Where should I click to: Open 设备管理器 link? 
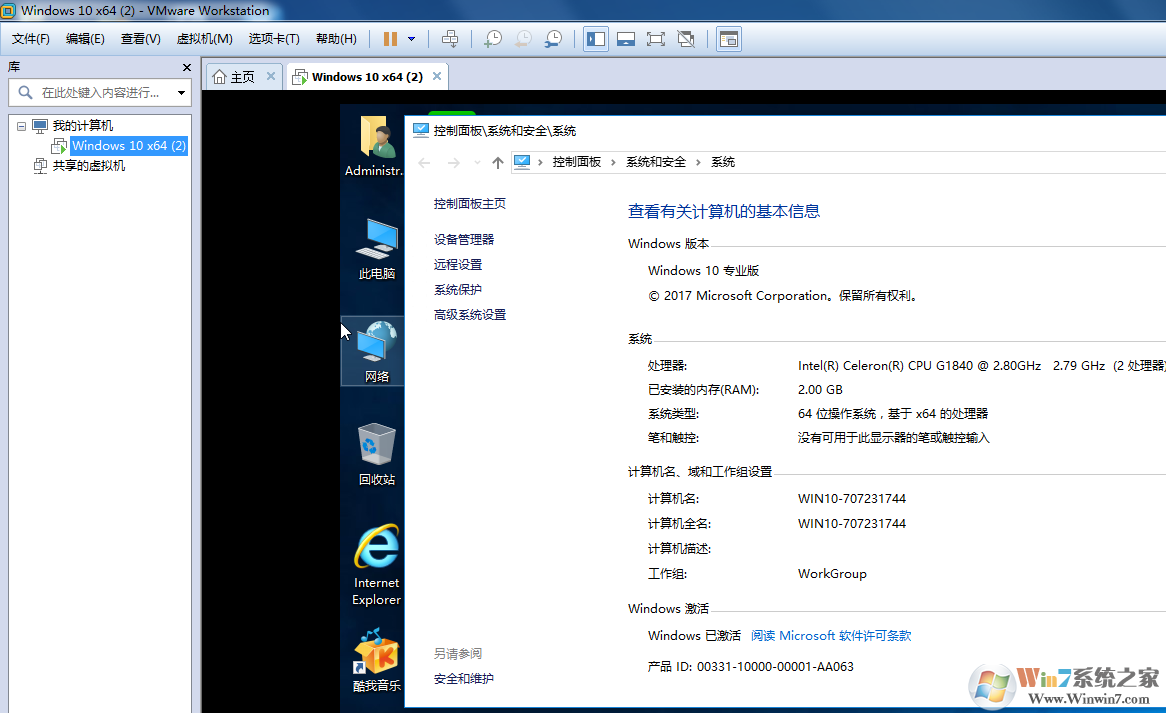pos(464,240)
